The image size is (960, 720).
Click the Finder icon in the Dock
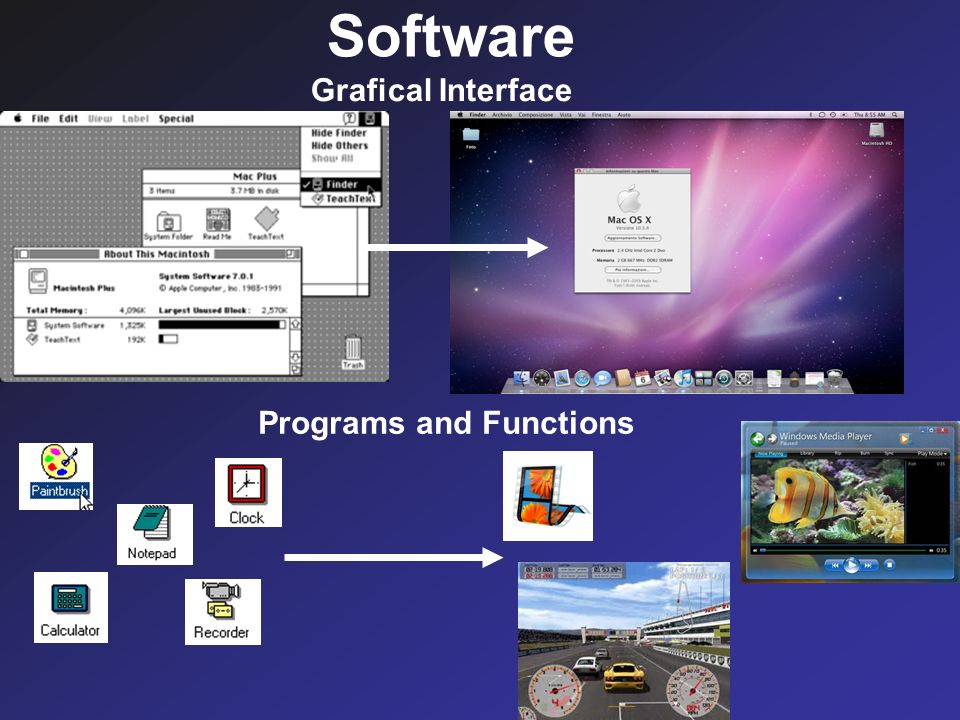coord(522,378)
